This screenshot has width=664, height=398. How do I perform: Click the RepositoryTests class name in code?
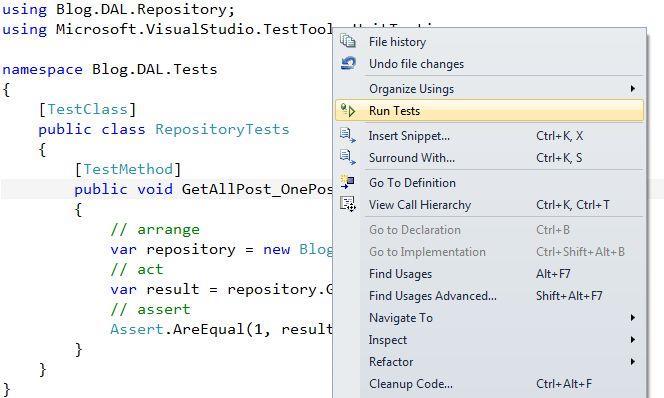pos(222,129)
